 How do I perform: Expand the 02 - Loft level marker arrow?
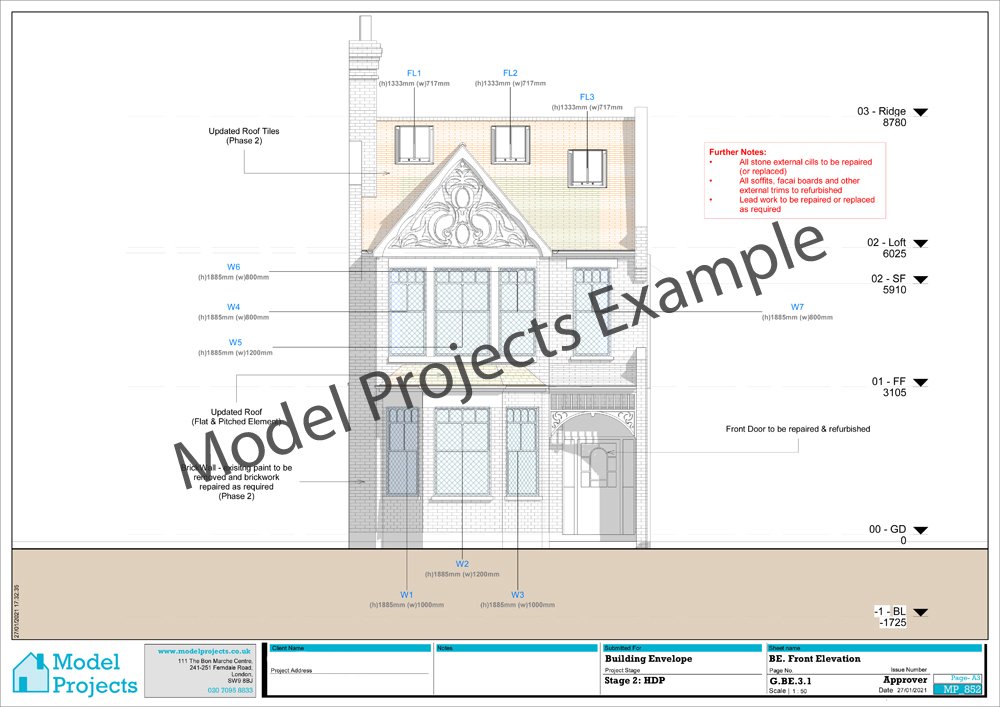[920, 242]
